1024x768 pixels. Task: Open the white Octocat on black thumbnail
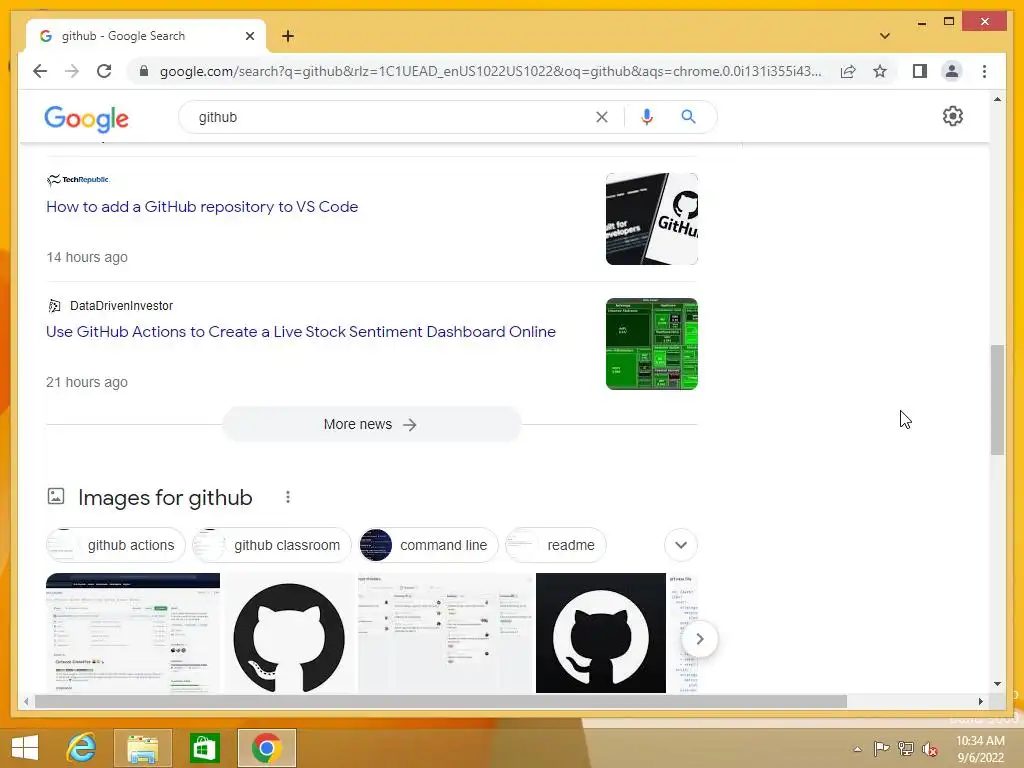click(600, 633)
